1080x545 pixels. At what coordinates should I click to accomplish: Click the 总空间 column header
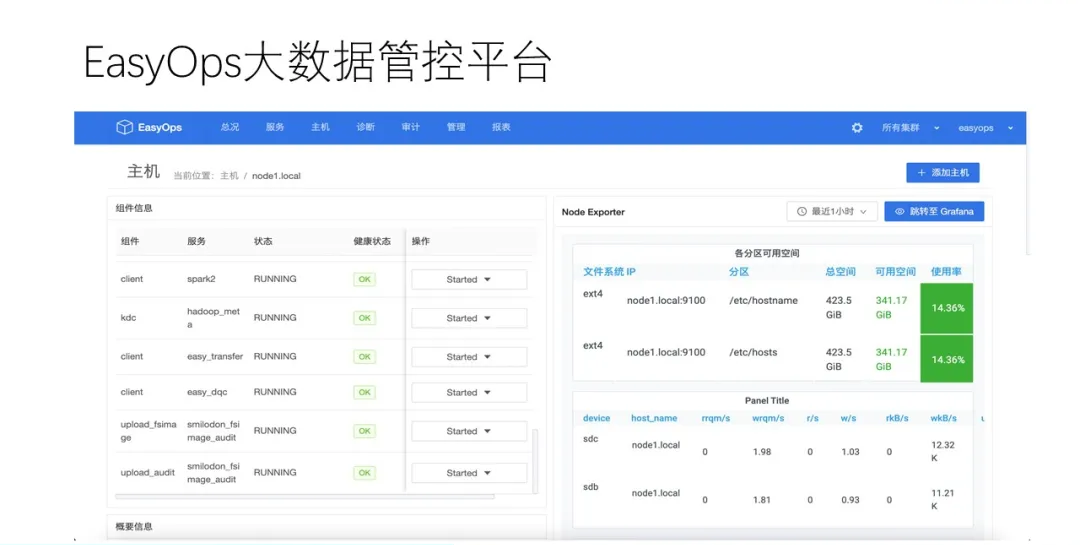pyautogui.click(x=840, y=271)
